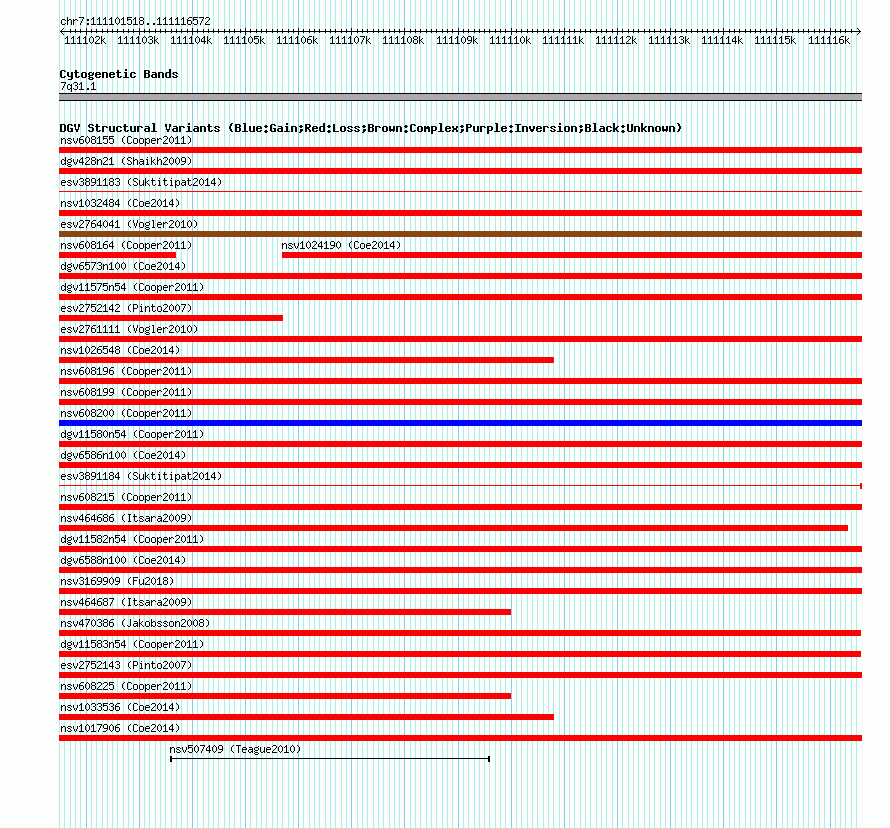Click the nsv608155 (Cooper2011) variant label
890x828 pixels.
click(126, 140)
